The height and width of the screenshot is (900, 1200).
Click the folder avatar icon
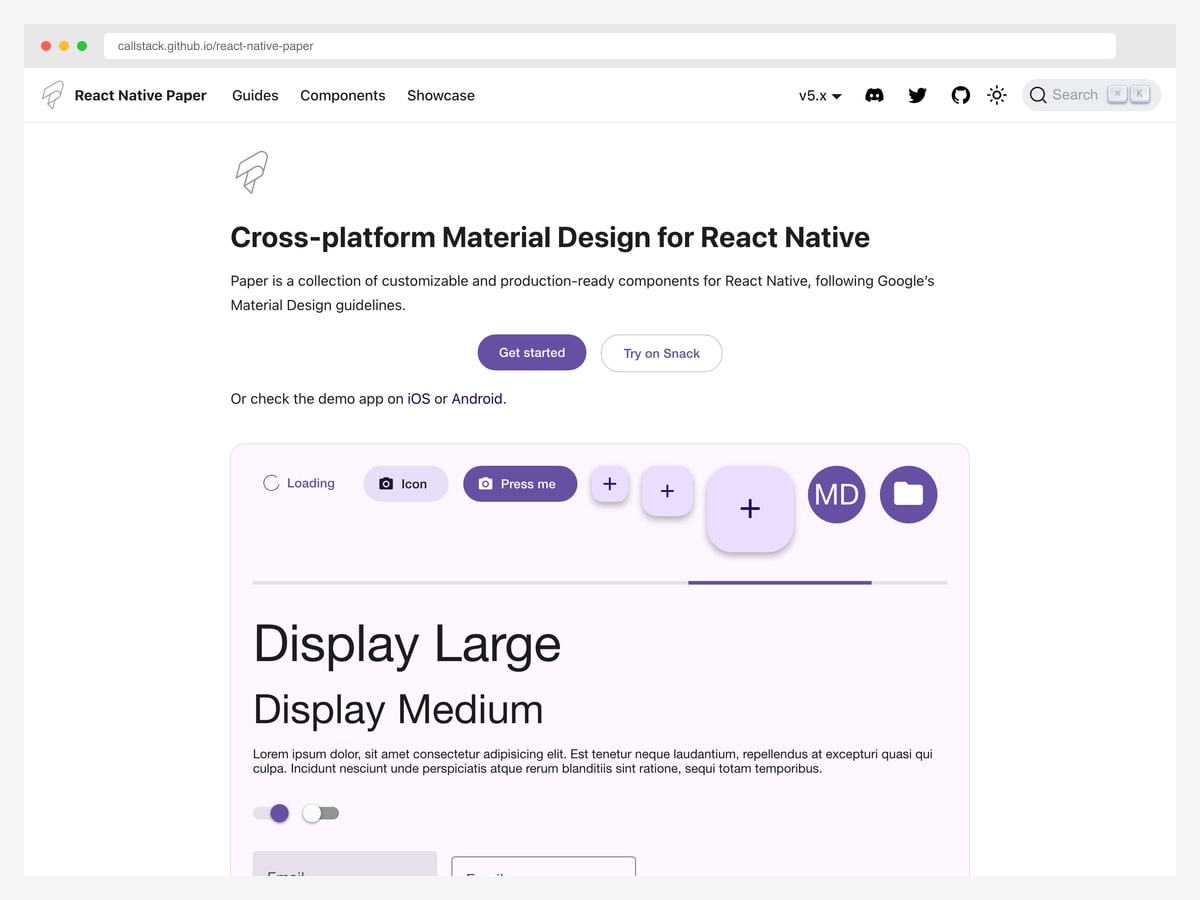point(908,494)
